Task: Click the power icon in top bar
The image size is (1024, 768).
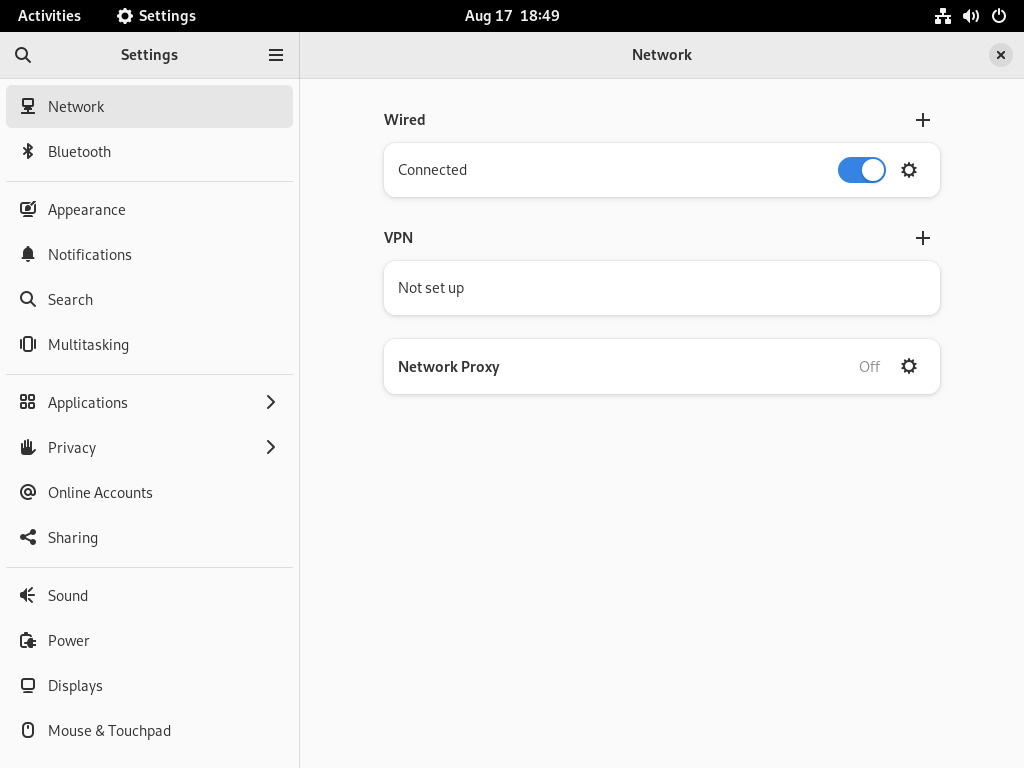Action: click(x=999, y=16)
